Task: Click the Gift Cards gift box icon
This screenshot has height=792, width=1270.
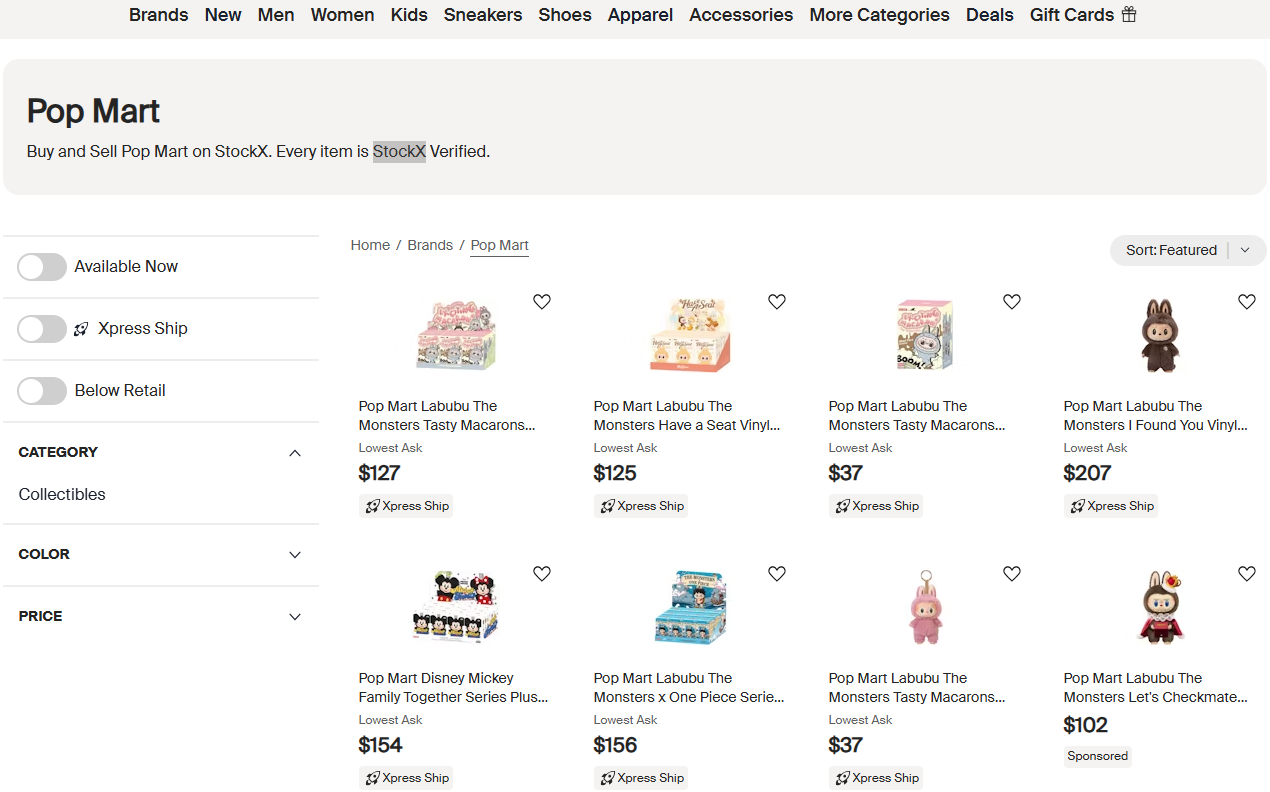Action: [x=1129, y=15]
